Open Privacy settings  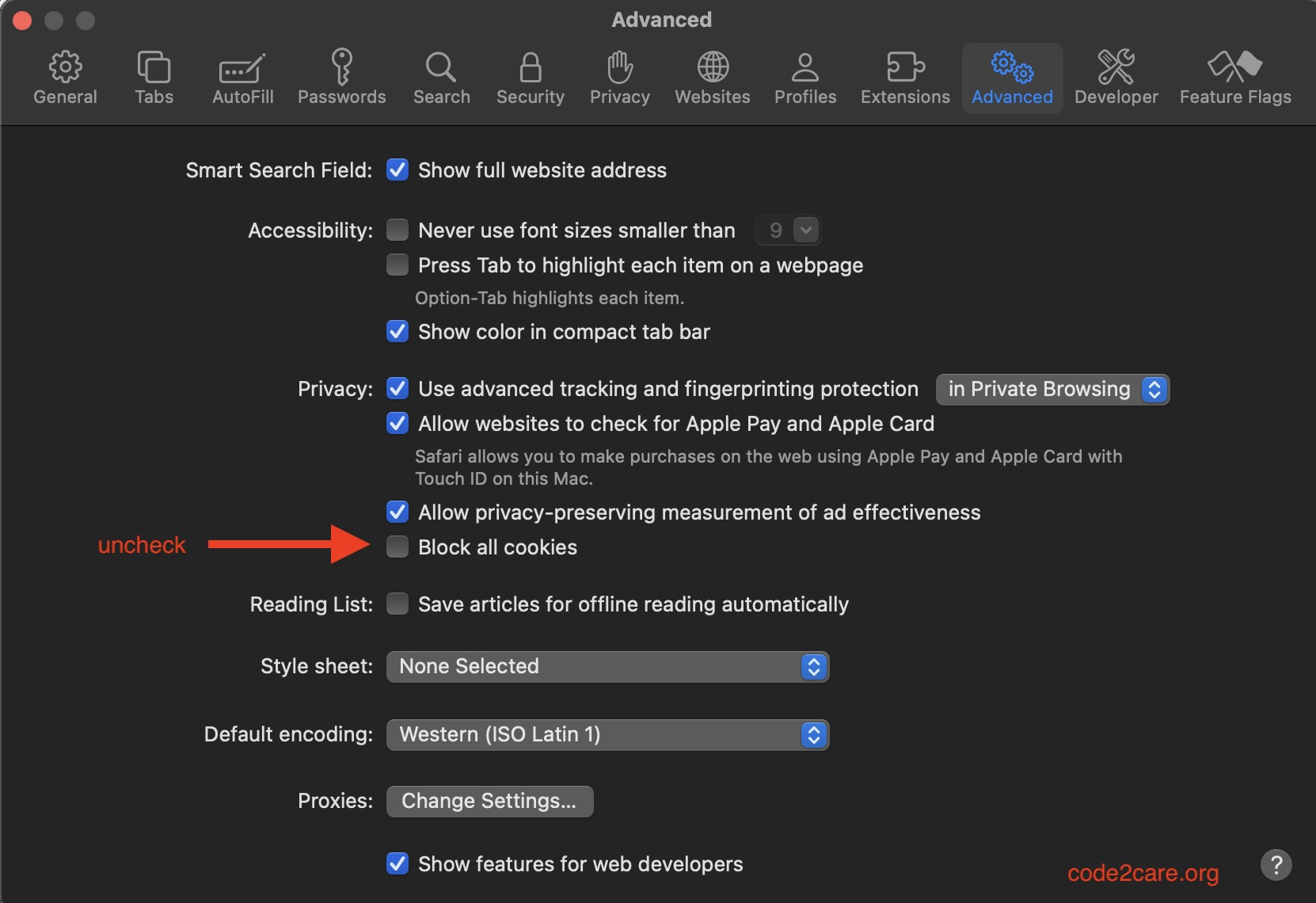click(x=619, y=77)
